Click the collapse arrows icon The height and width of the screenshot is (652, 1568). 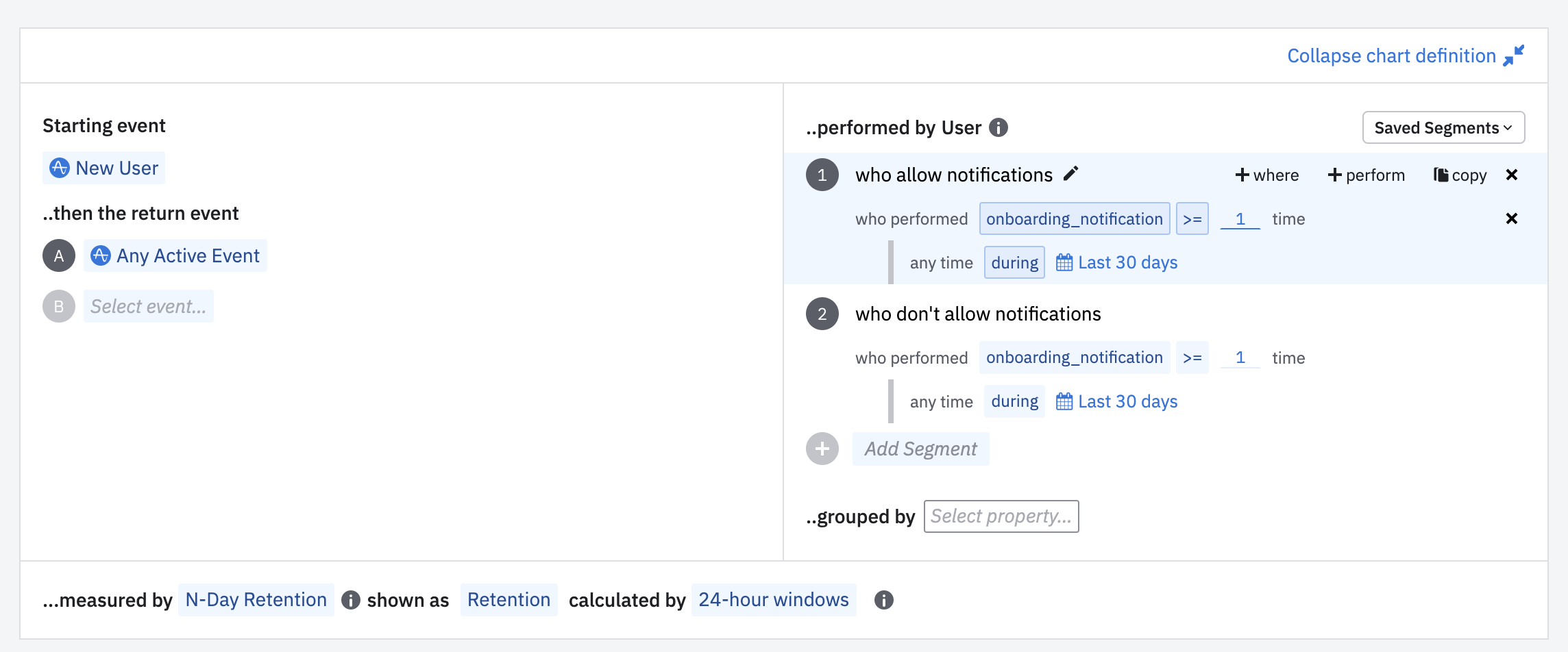coord(1514,55)
